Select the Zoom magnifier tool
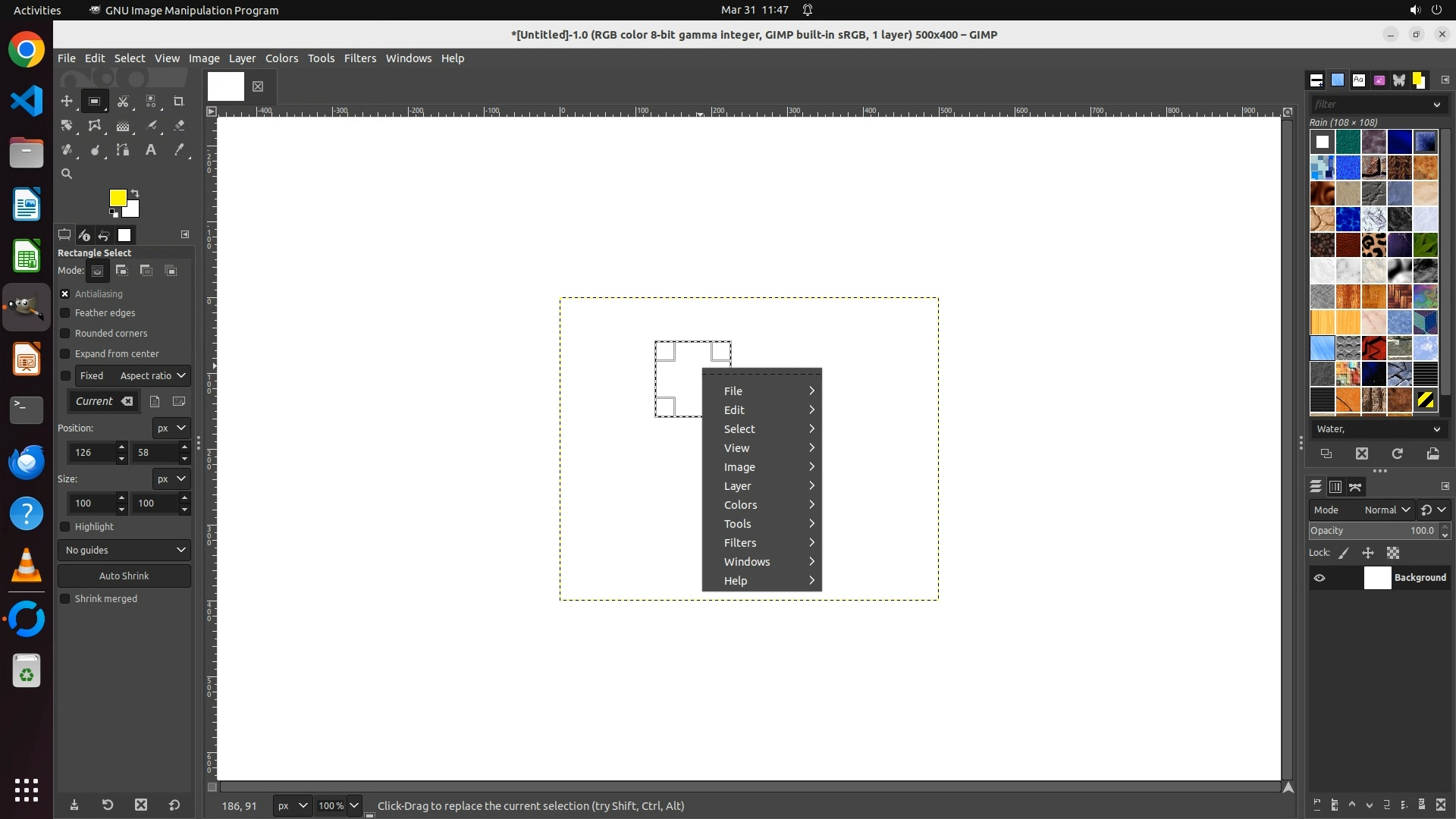Screen dimensions: 1456x819 [x=67, y=174]
